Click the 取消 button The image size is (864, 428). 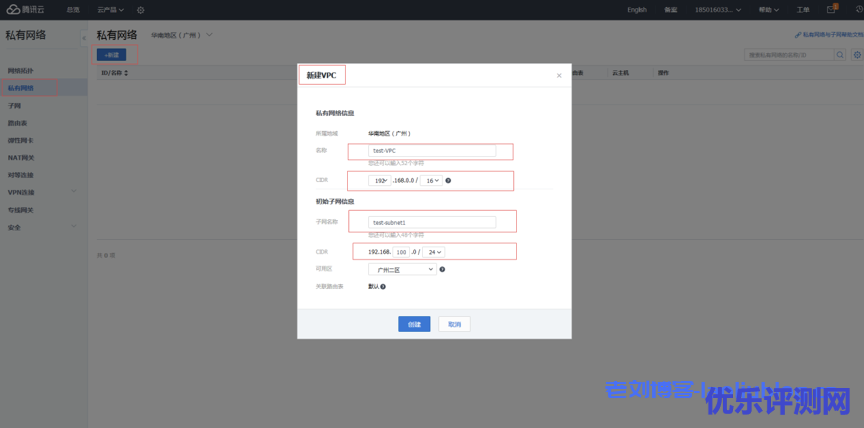454,324
